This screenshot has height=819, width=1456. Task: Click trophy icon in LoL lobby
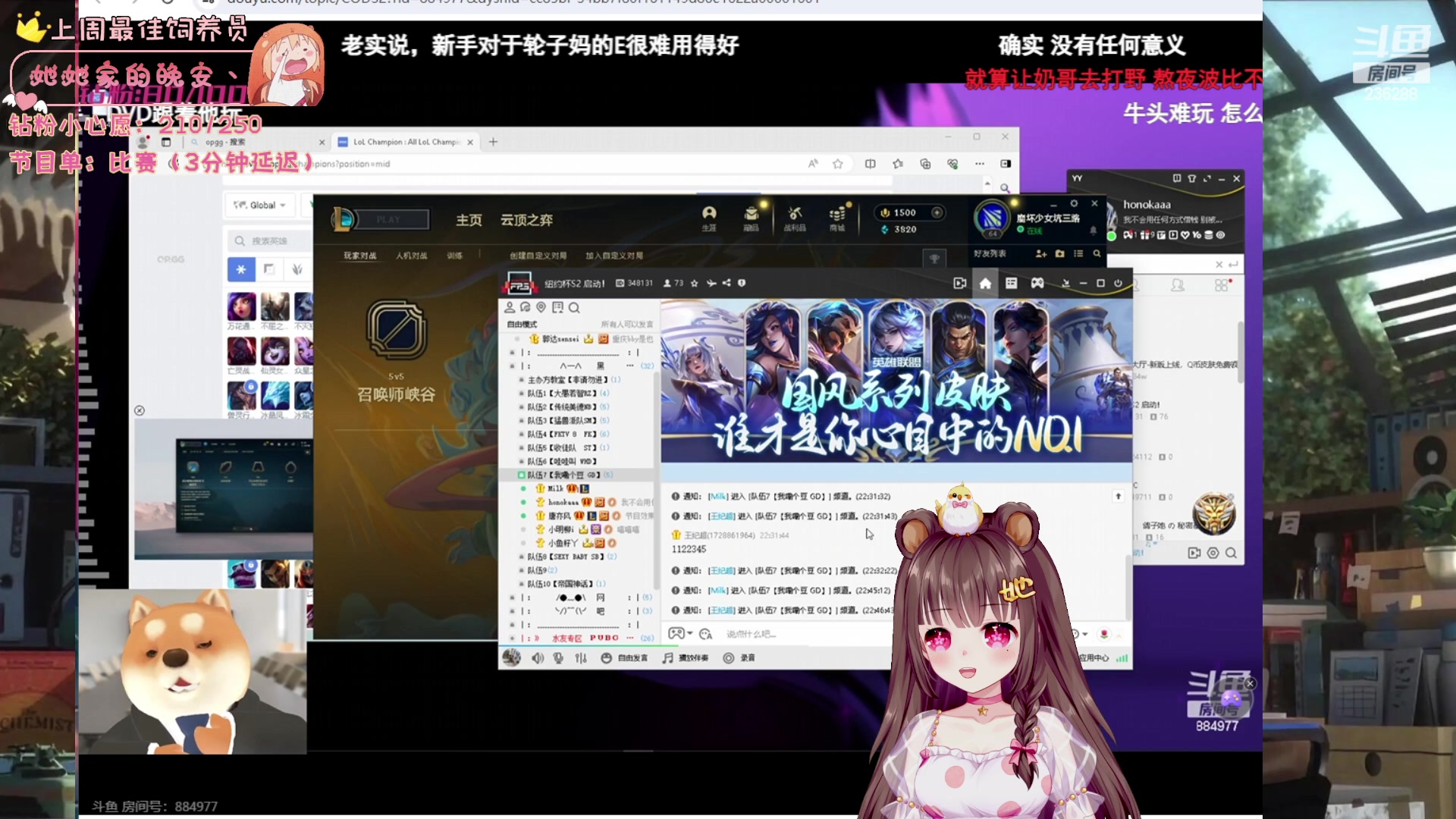(x=934, y=259)
